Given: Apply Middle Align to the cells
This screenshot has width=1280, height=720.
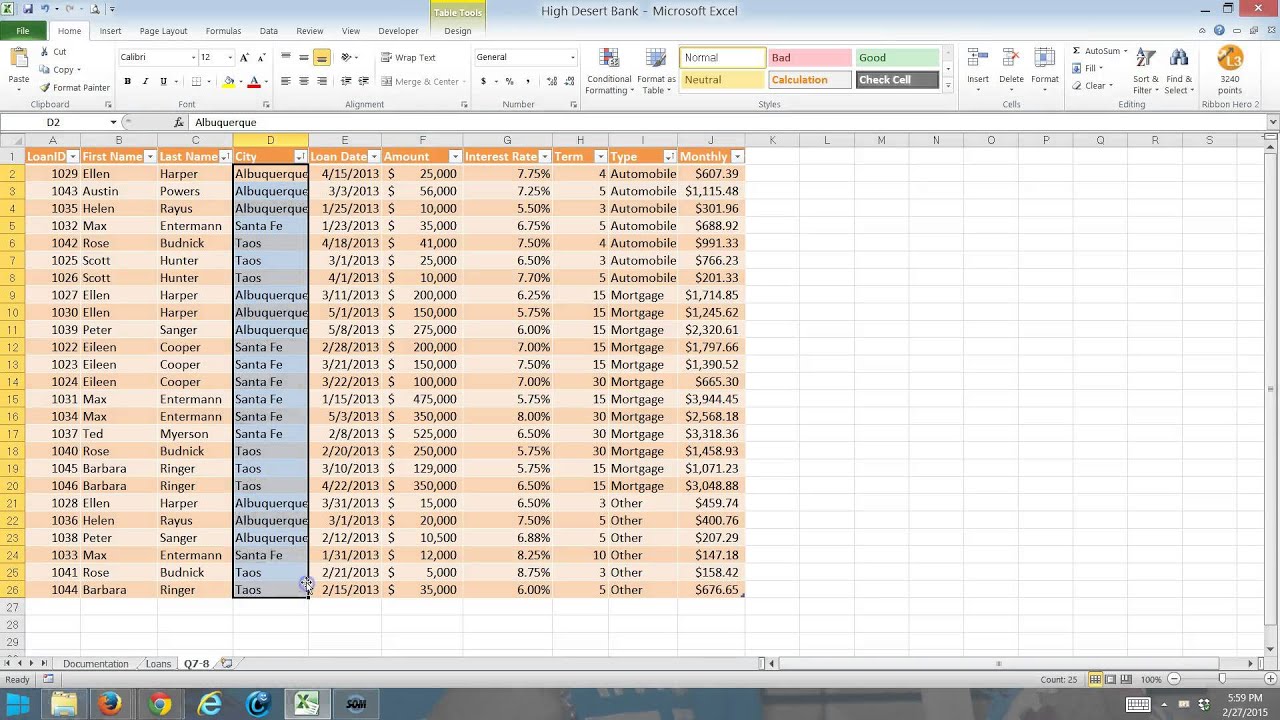Looking at the screenshot, I should pyautogui.click(x=304, y=57).
